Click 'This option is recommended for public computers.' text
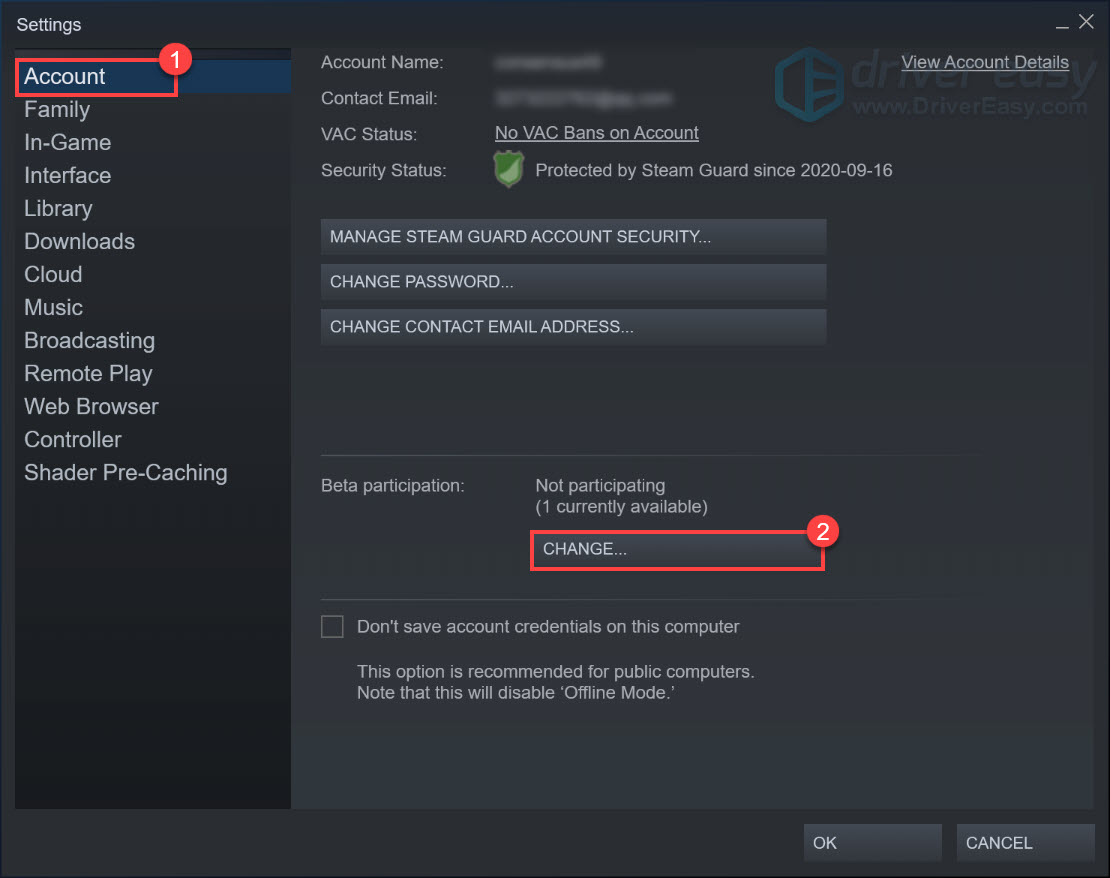Image resolution: width=1110 pixels, height=878 pixels. point(556,671)
